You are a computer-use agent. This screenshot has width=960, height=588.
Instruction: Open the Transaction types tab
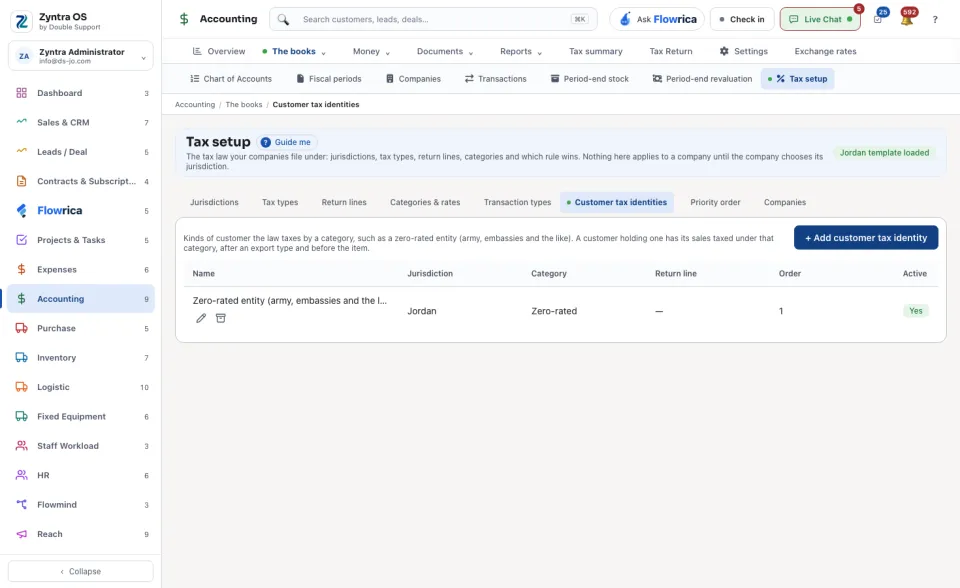pyautogui.click(x=517, y=202)
